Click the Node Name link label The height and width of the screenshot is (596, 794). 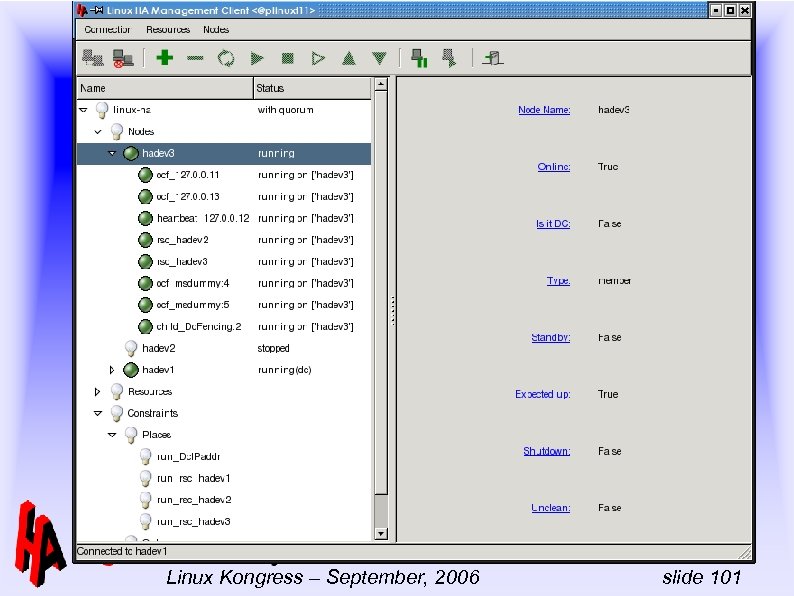coord(544,110)
